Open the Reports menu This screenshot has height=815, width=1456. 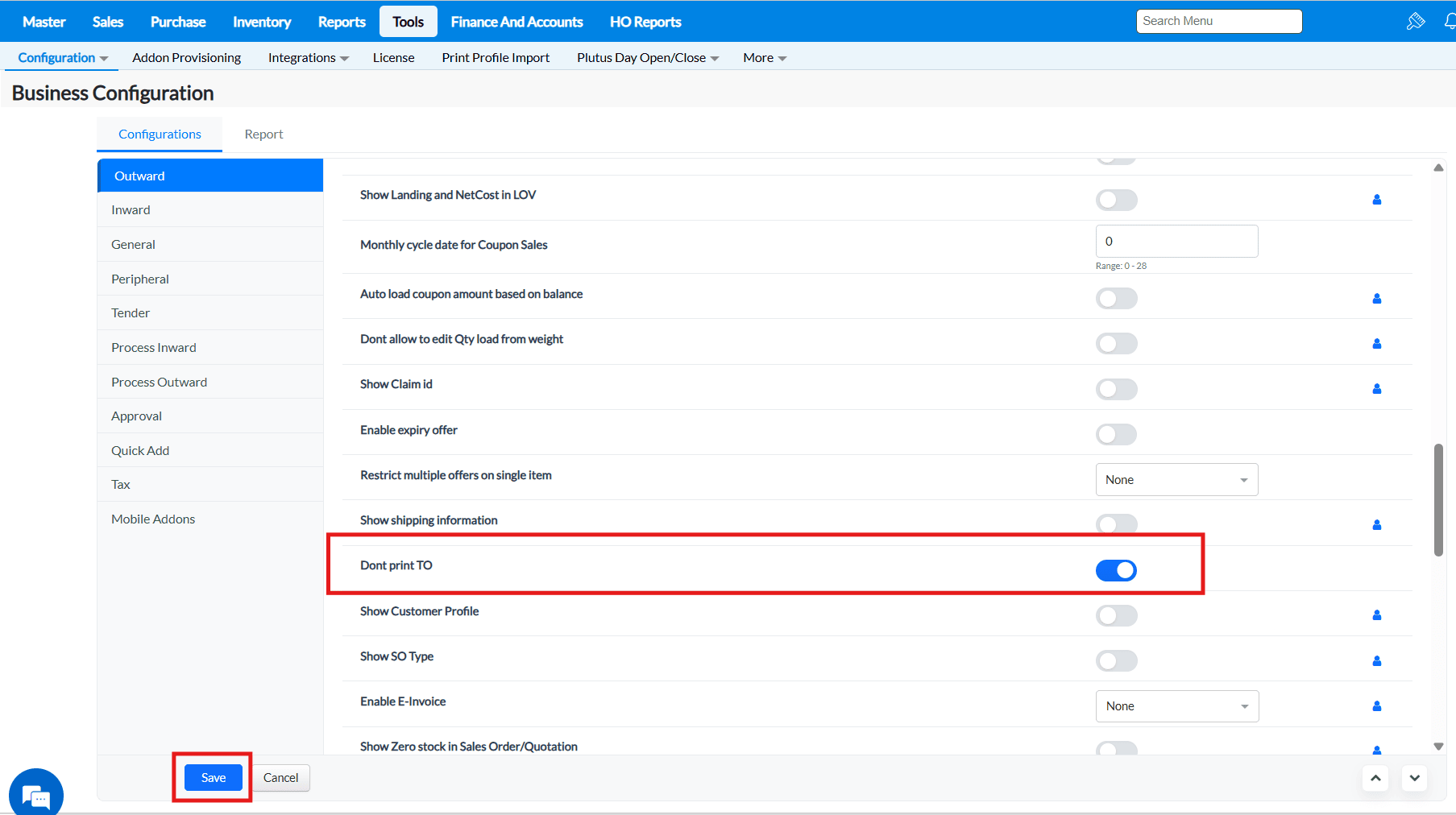pyautogui.click(x=342, y=22)
